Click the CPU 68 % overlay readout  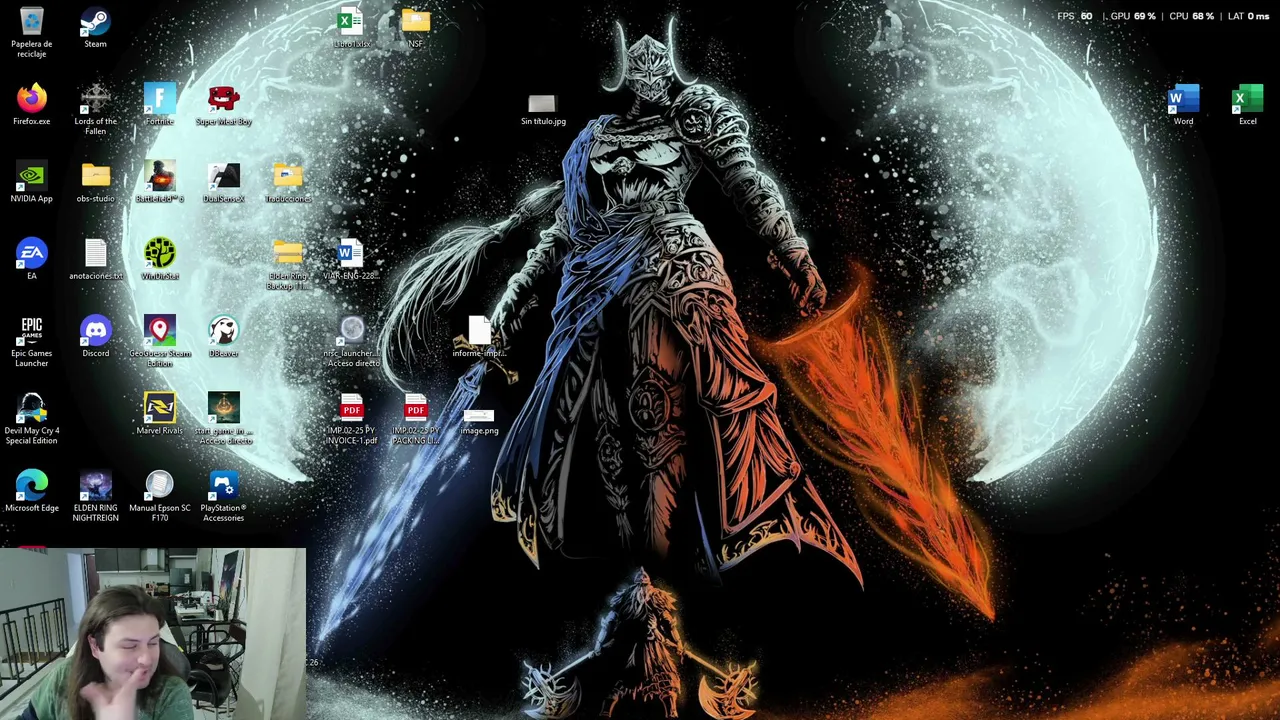click(1192, 16)
